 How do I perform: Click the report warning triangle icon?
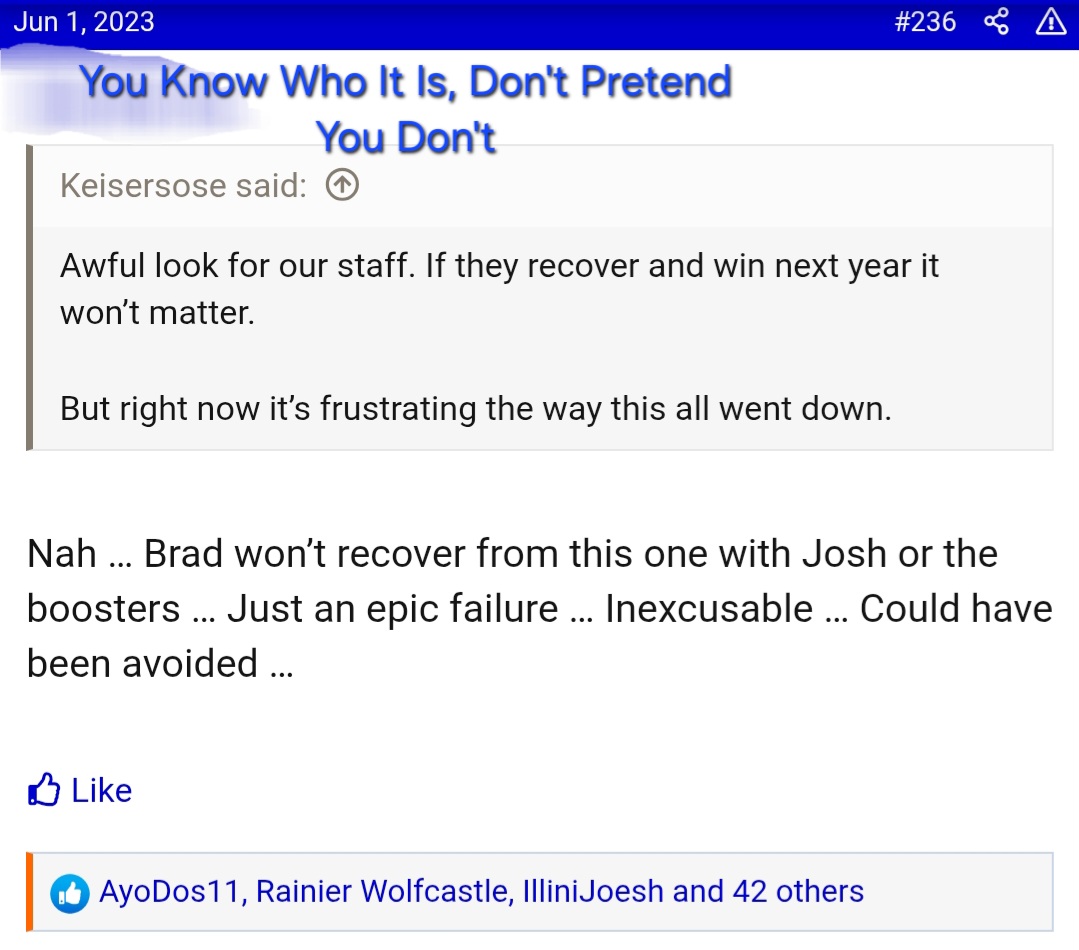point(1051,21)
